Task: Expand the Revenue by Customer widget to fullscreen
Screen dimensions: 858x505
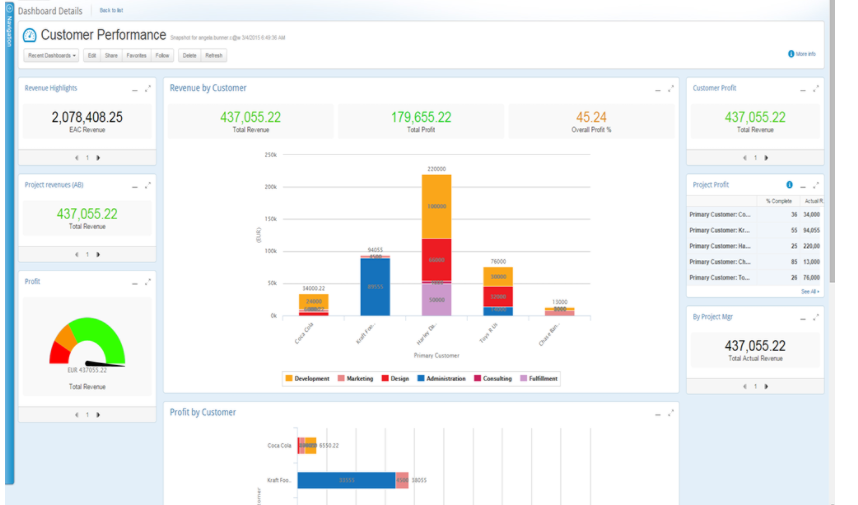Action: click(x=671, y=89)
